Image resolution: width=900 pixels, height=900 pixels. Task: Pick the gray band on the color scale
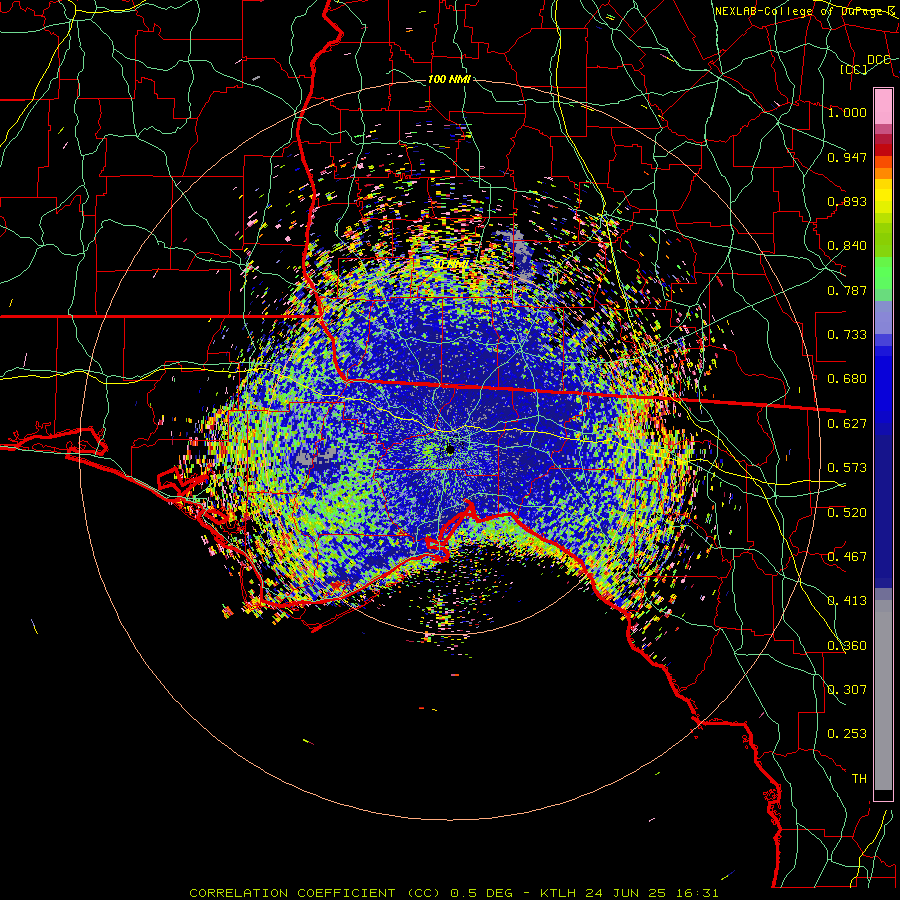coord(883,695)
